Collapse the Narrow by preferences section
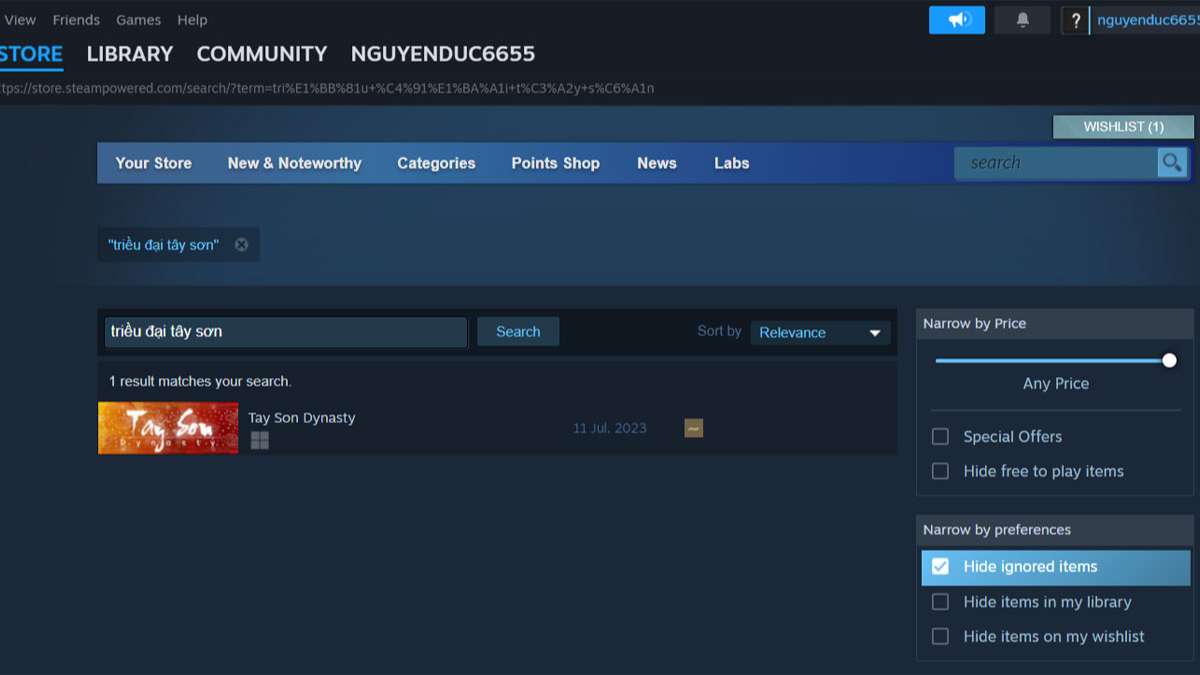 (1055, 529)
